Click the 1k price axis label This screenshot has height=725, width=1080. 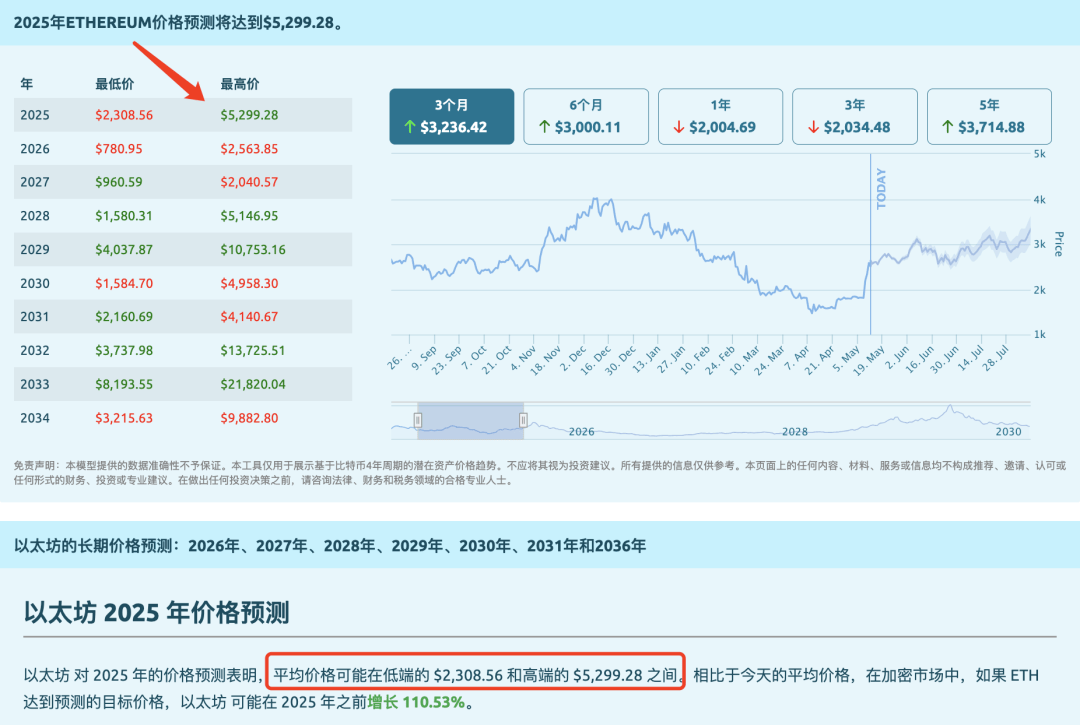pyautogui.click(x=1039, y=335)
